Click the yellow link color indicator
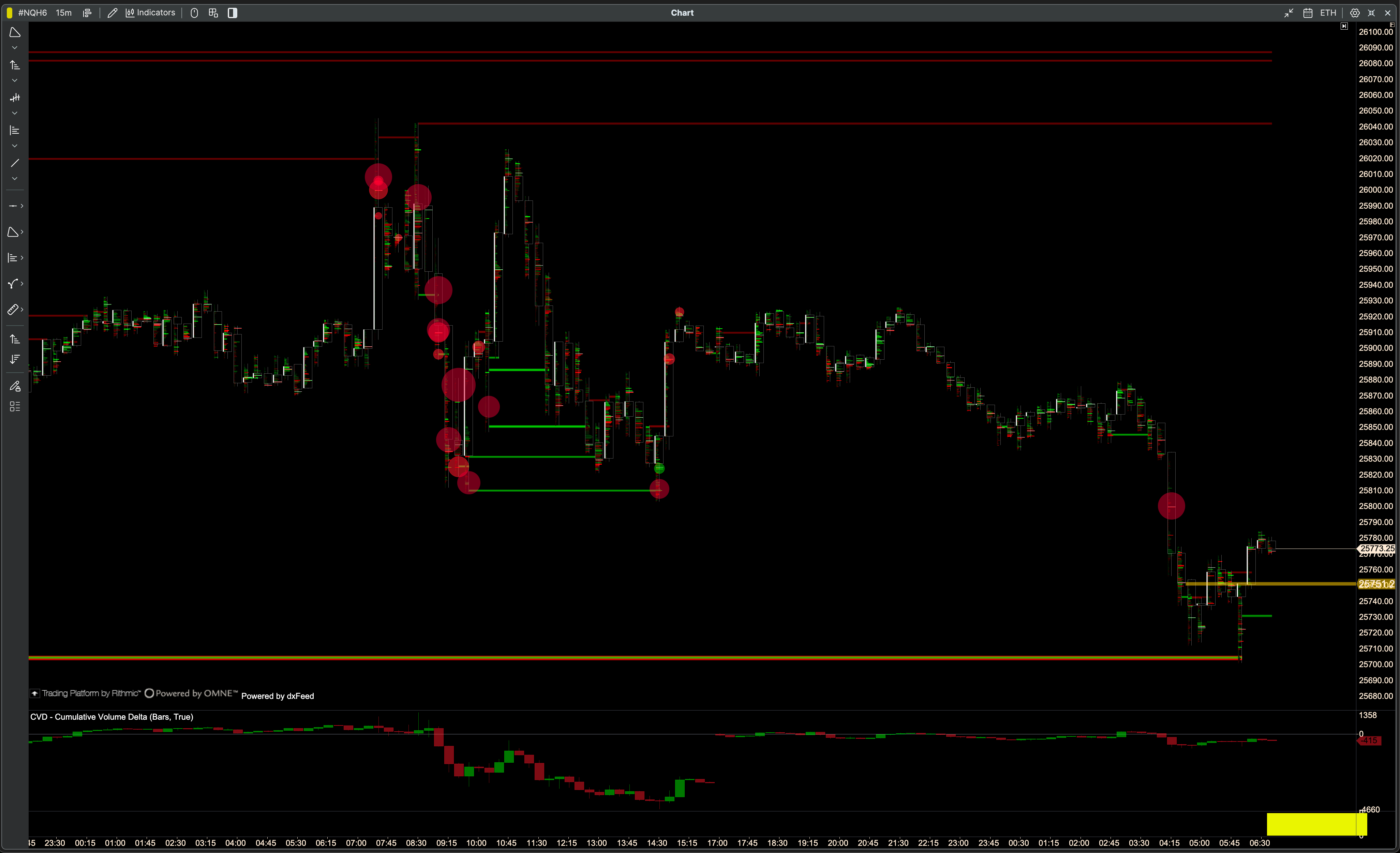Image resolution: width=1400 pixels, height=853 pixels. (x=9, y=13)
